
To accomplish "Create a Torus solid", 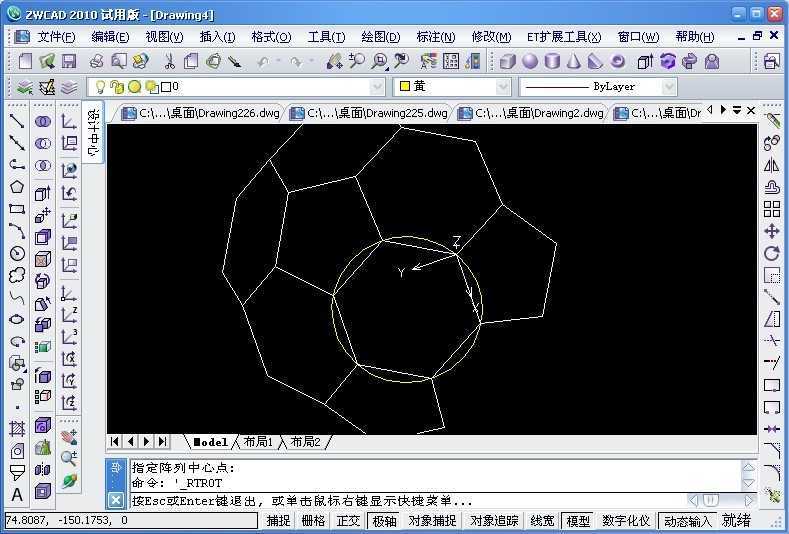I will (618, 61).
